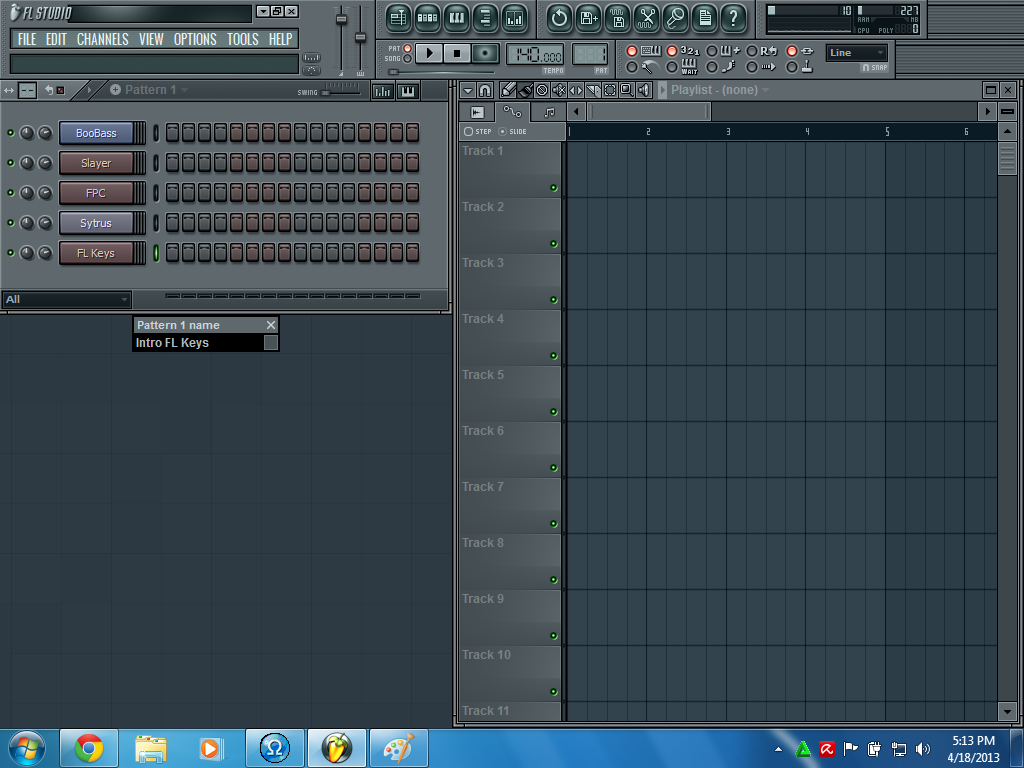Click the Save as new version icon
This screenshot has width=1024, height=768.
tap(588, 18)
